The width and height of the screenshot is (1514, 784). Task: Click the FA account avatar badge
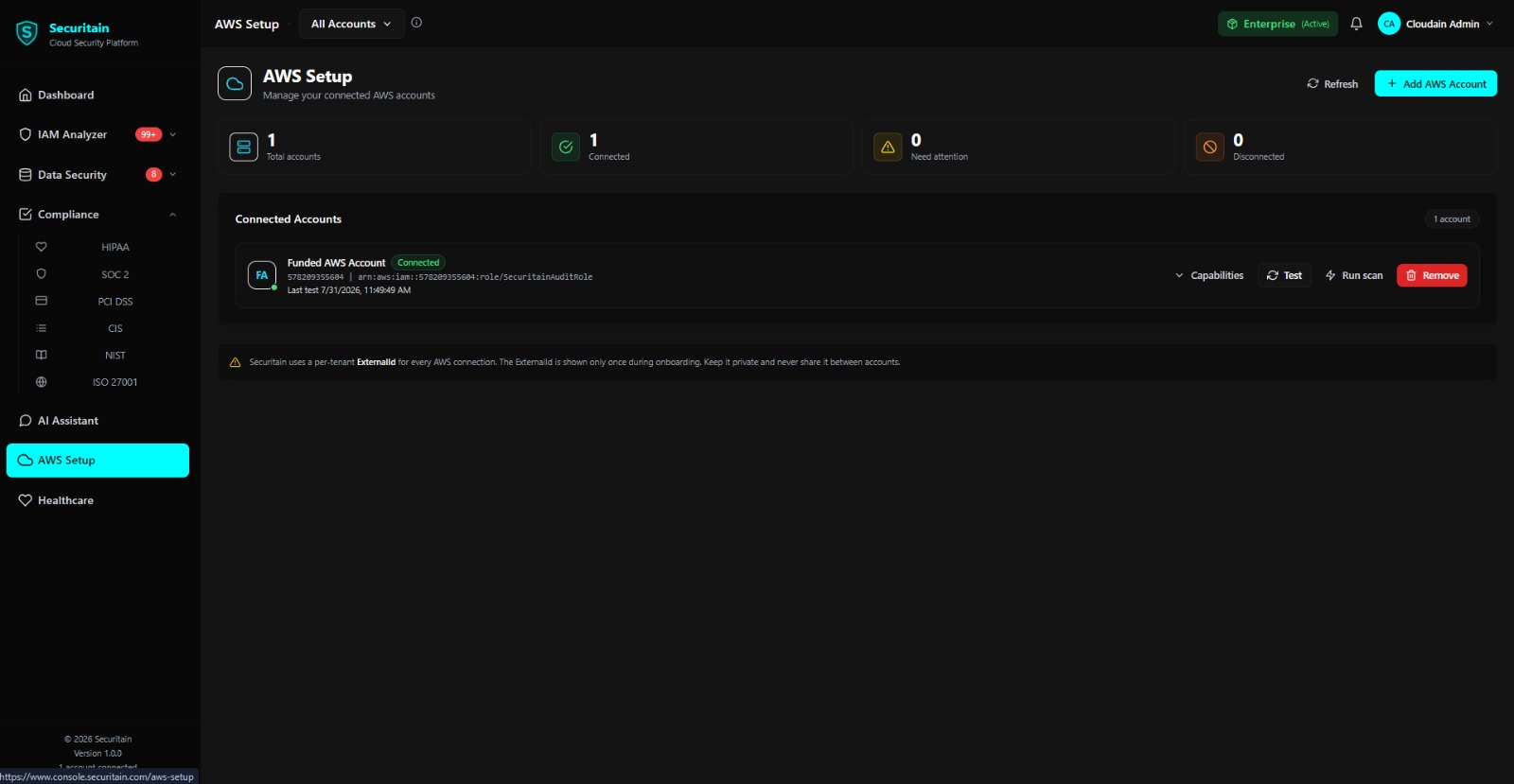coord(262,275)
